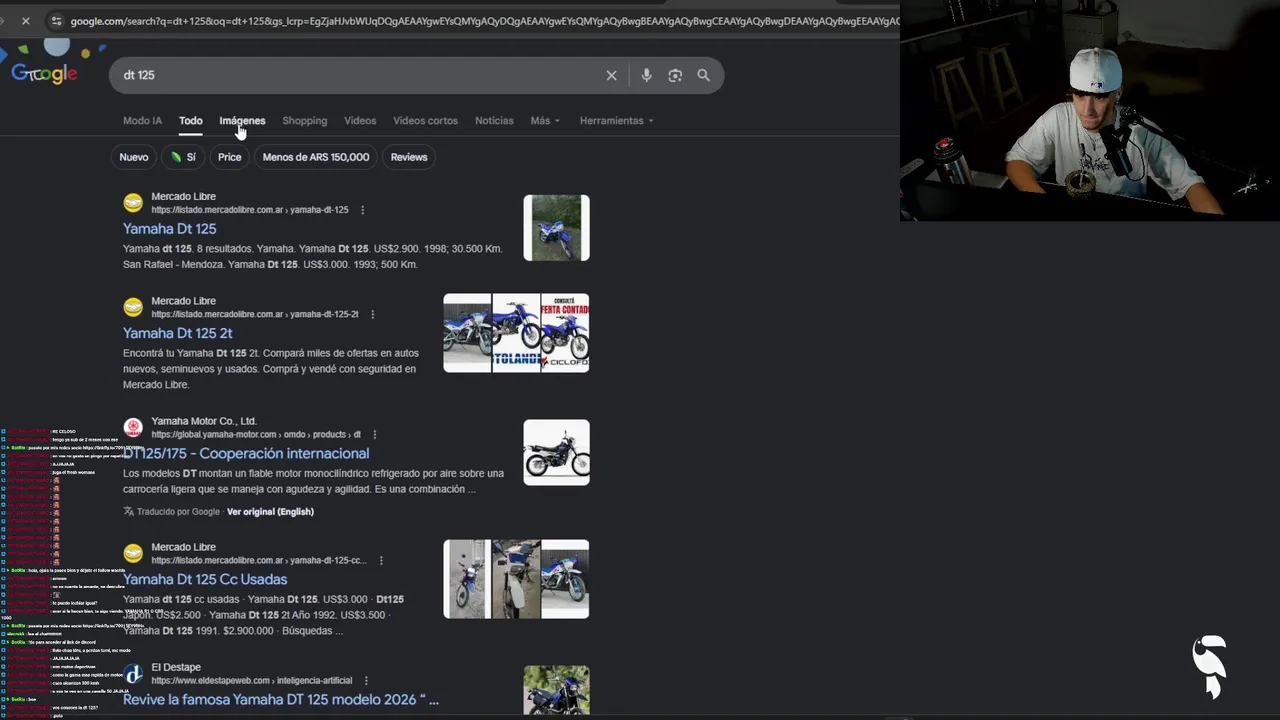Open options menu for Yamaha Dt 125 2t result
The width and height of the screenshot is (1280, 720).
coord(372,314)
